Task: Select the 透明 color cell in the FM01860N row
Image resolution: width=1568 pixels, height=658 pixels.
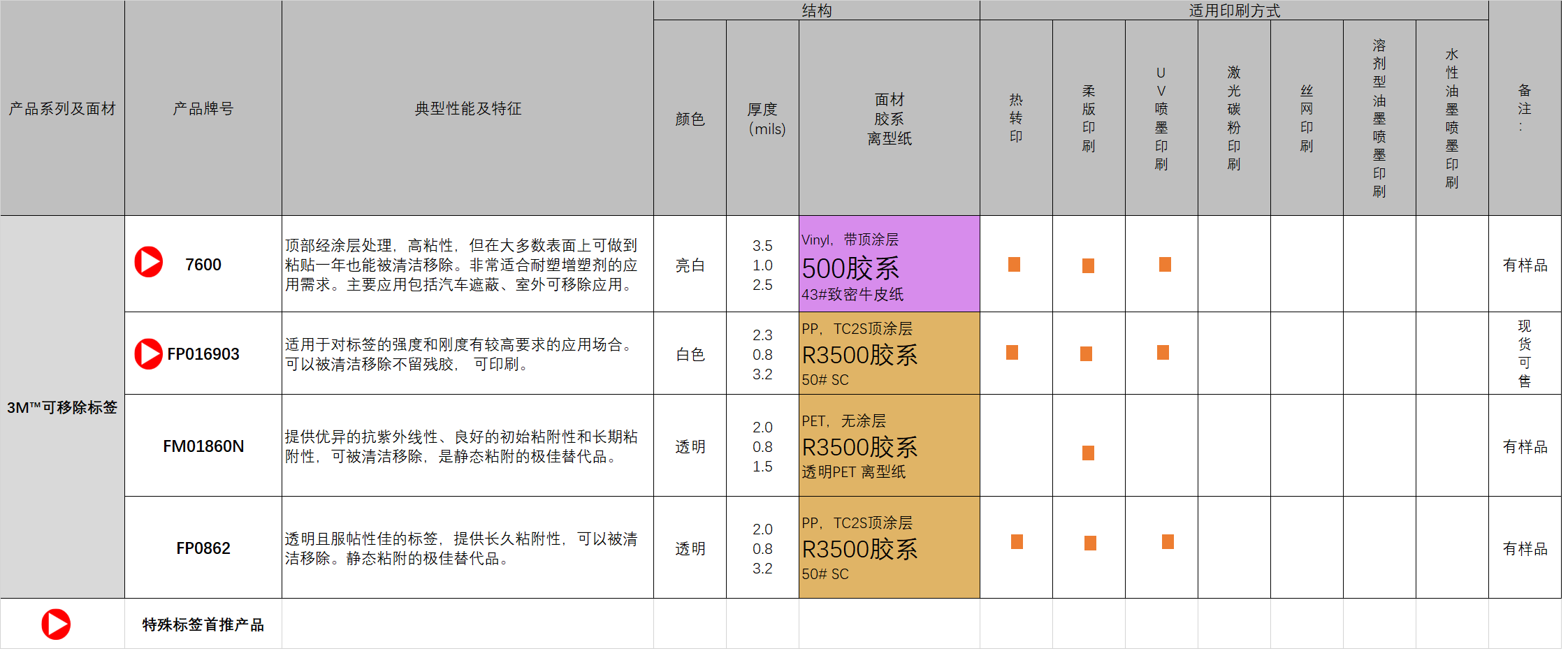Action: [690, 446]
